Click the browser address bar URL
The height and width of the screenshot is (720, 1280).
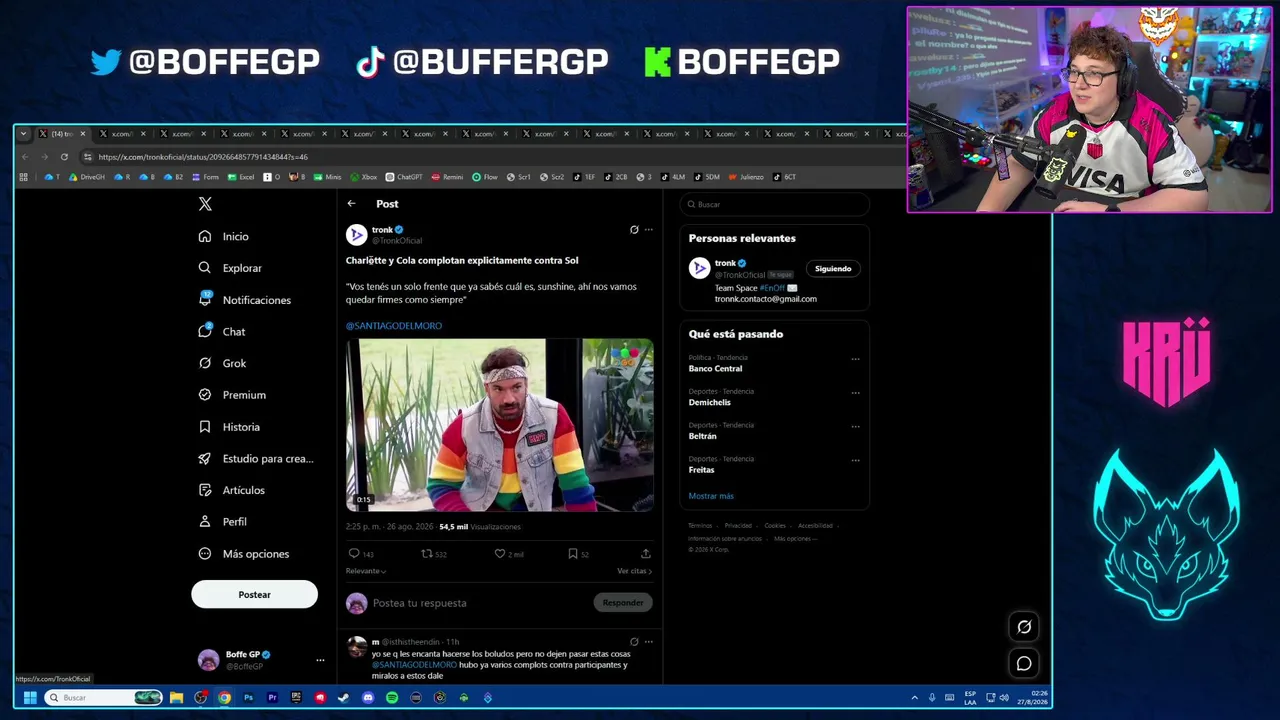coord(203,157)
